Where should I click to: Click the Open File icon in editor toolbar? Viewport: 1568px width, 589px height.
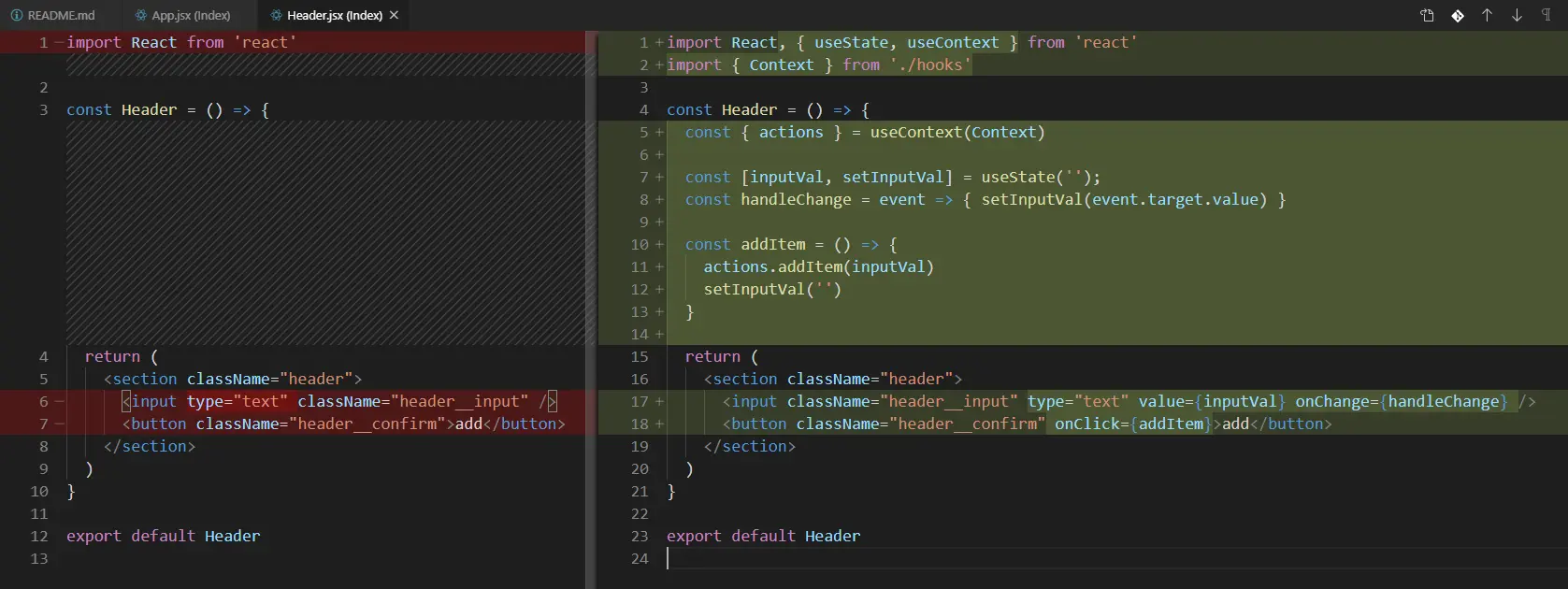[x=1427, y=15]
